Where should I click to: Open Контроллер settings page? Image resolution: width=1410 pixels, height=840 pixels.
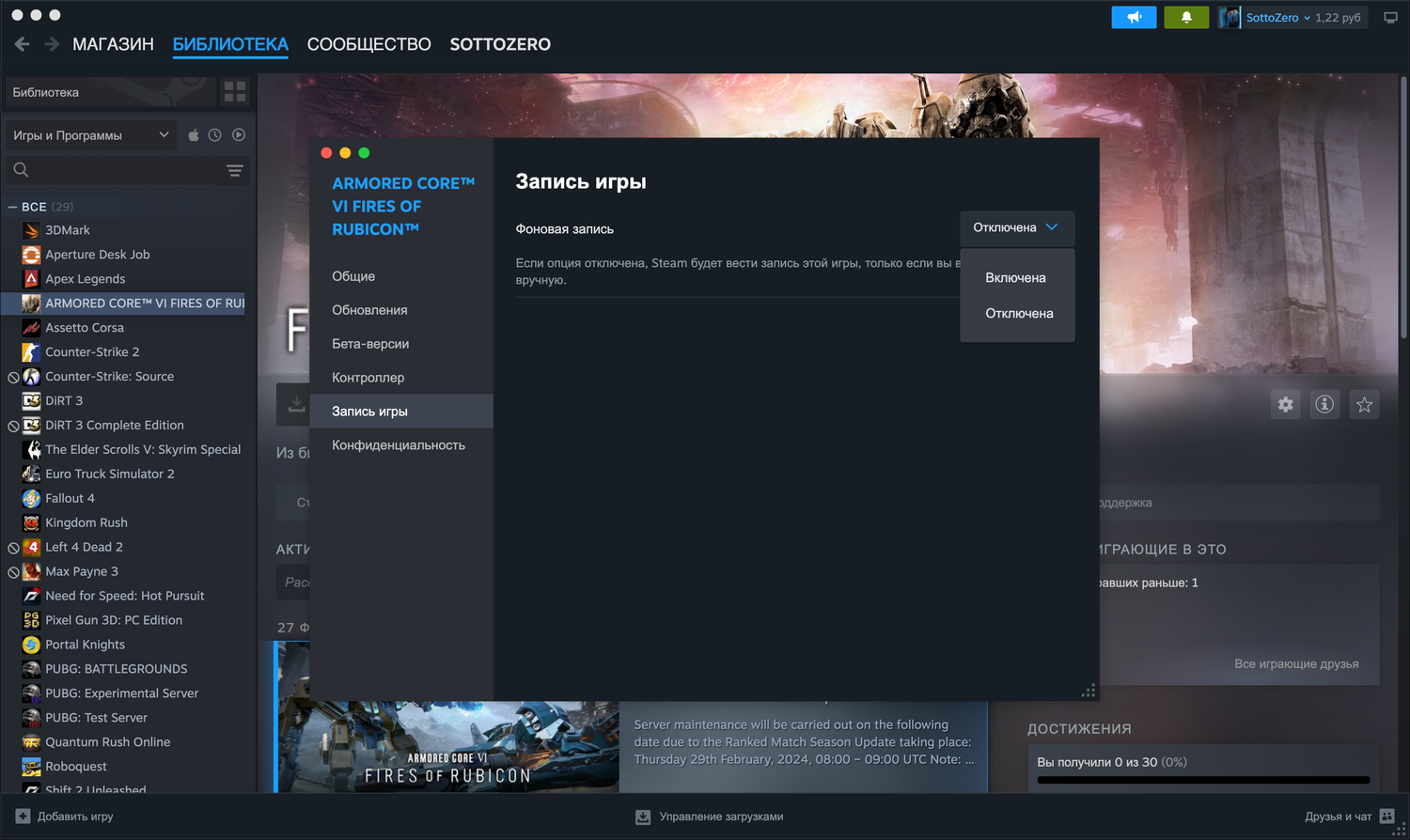pyautogui.click(x=401, y=378)
